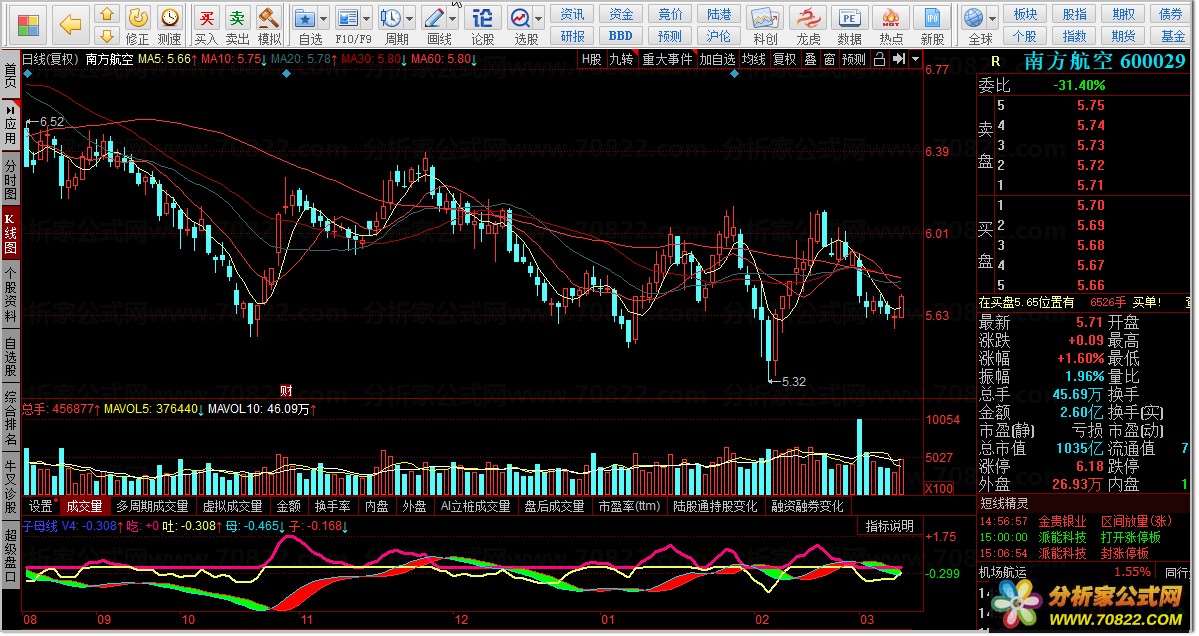Click the padlock icon in chart header
The width and height of the screenshot is (1199, 636).
click(x=879, y=59)
